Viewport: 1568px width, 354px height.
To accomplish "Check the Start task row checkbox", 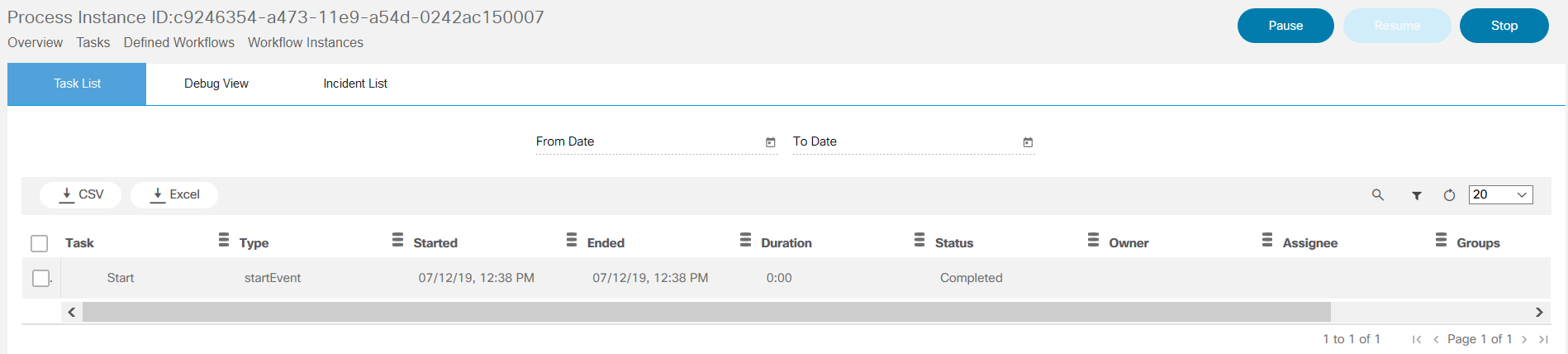I will [40, 278].
